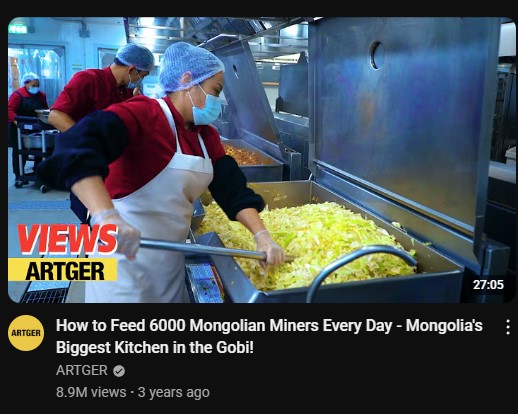Click the '8.9M views' count text
Viewport: 518px width, 414px height.
(91, 392)
